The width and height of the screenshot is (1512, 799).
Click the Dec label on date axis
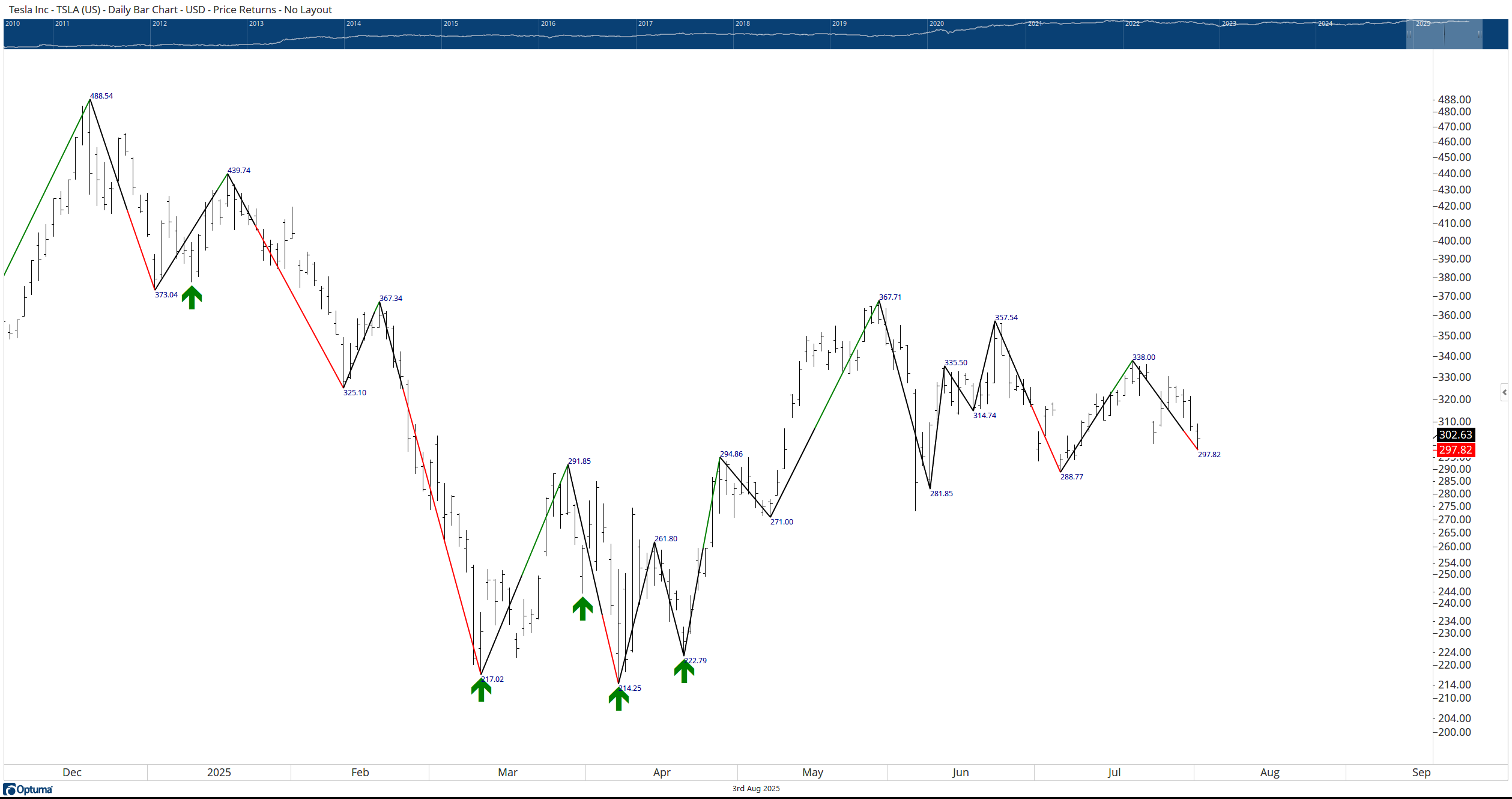72,772
